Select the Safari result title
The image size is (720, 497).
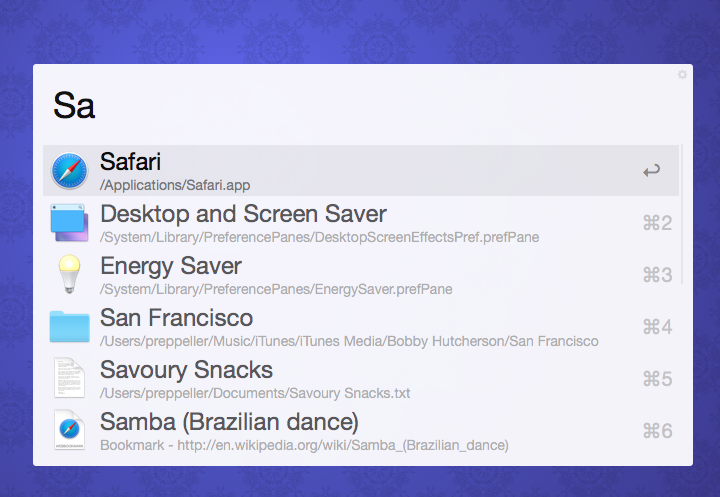[x=131, y=162]
